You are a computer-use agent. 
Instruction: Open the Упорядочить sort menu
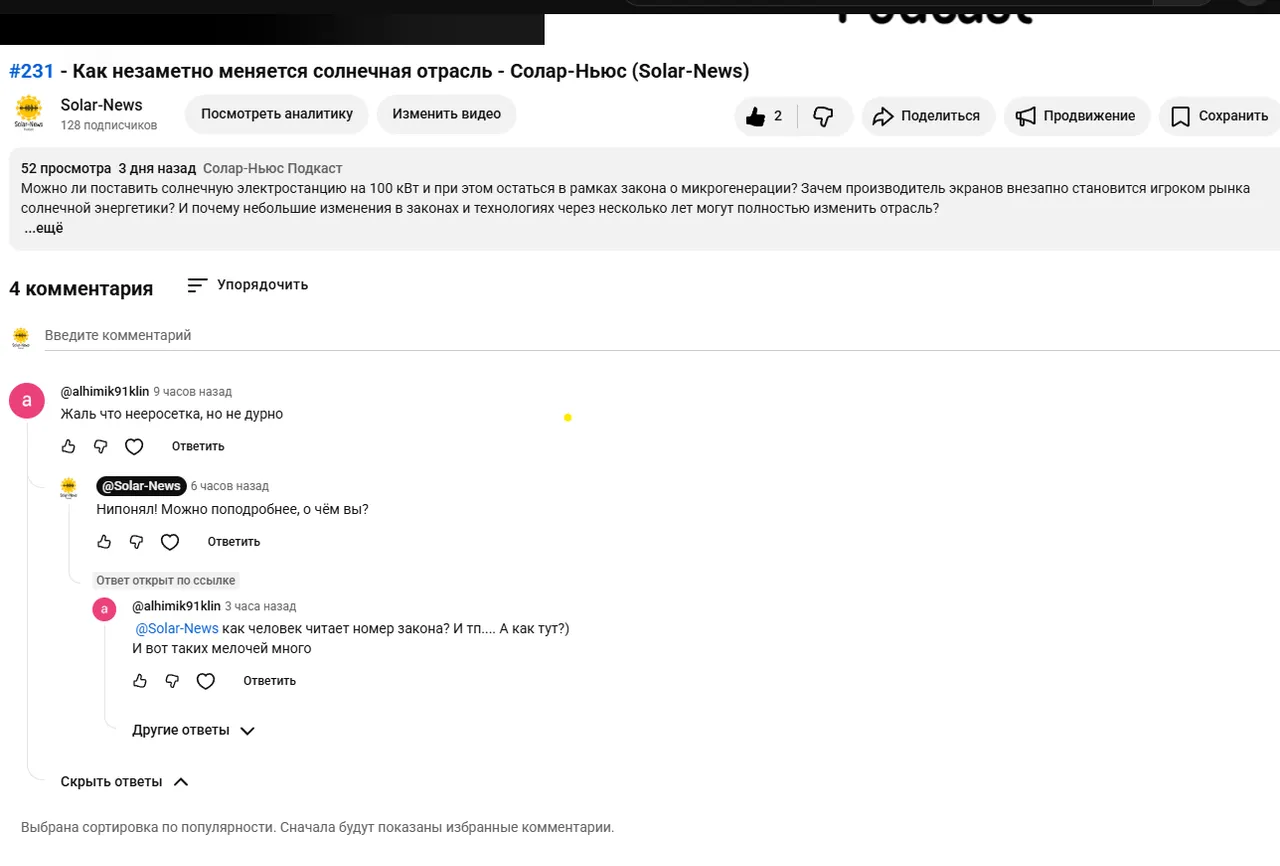click(248, 285)
